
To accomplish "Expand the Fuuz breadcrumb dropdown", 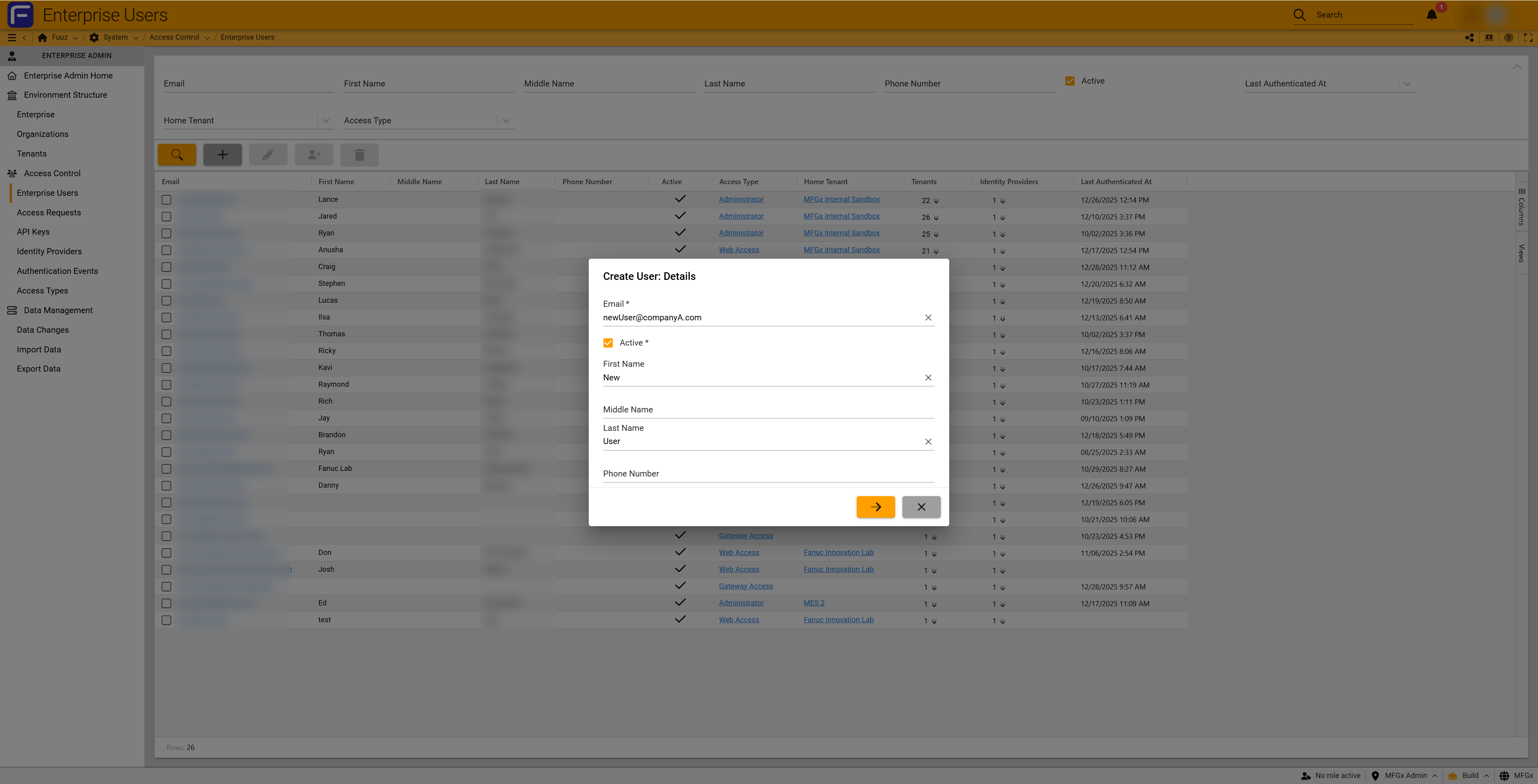I will (x=75, y=38).
